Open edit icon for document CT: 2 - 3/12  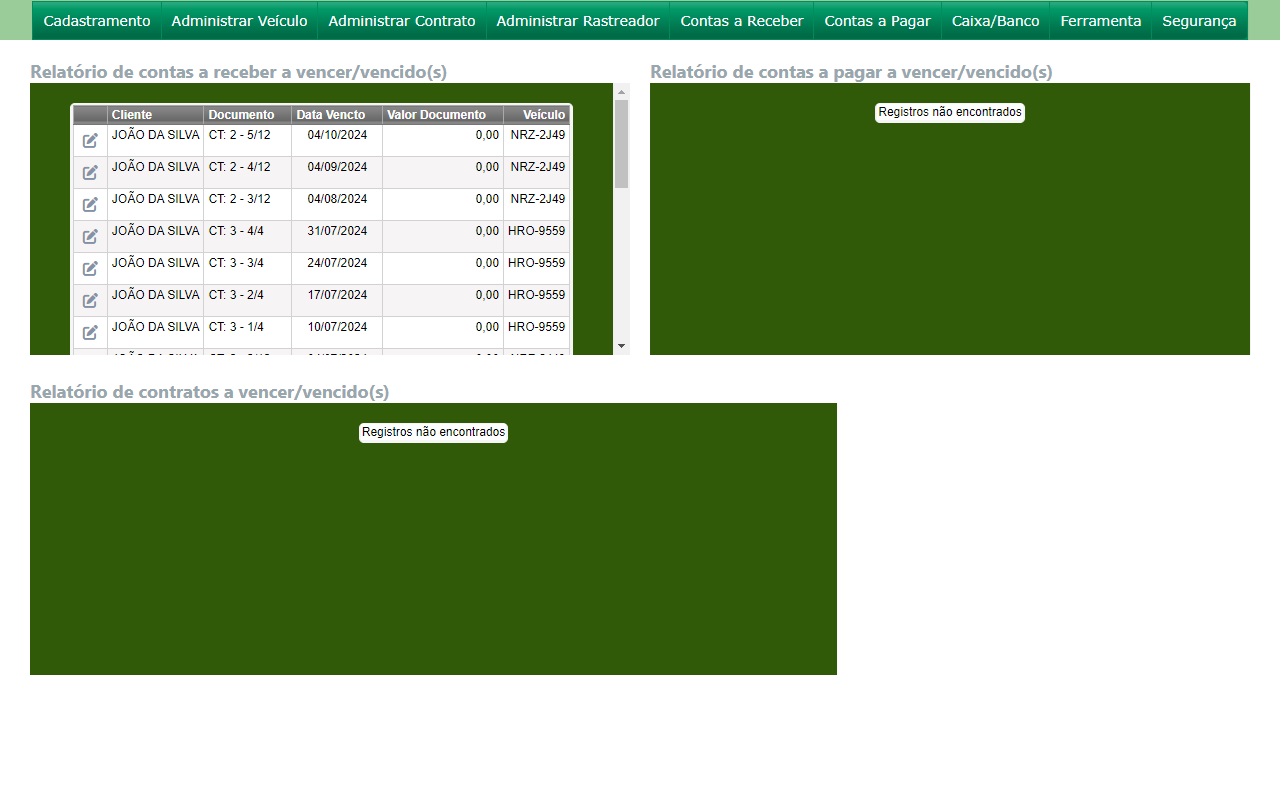(x=90, y=205)
